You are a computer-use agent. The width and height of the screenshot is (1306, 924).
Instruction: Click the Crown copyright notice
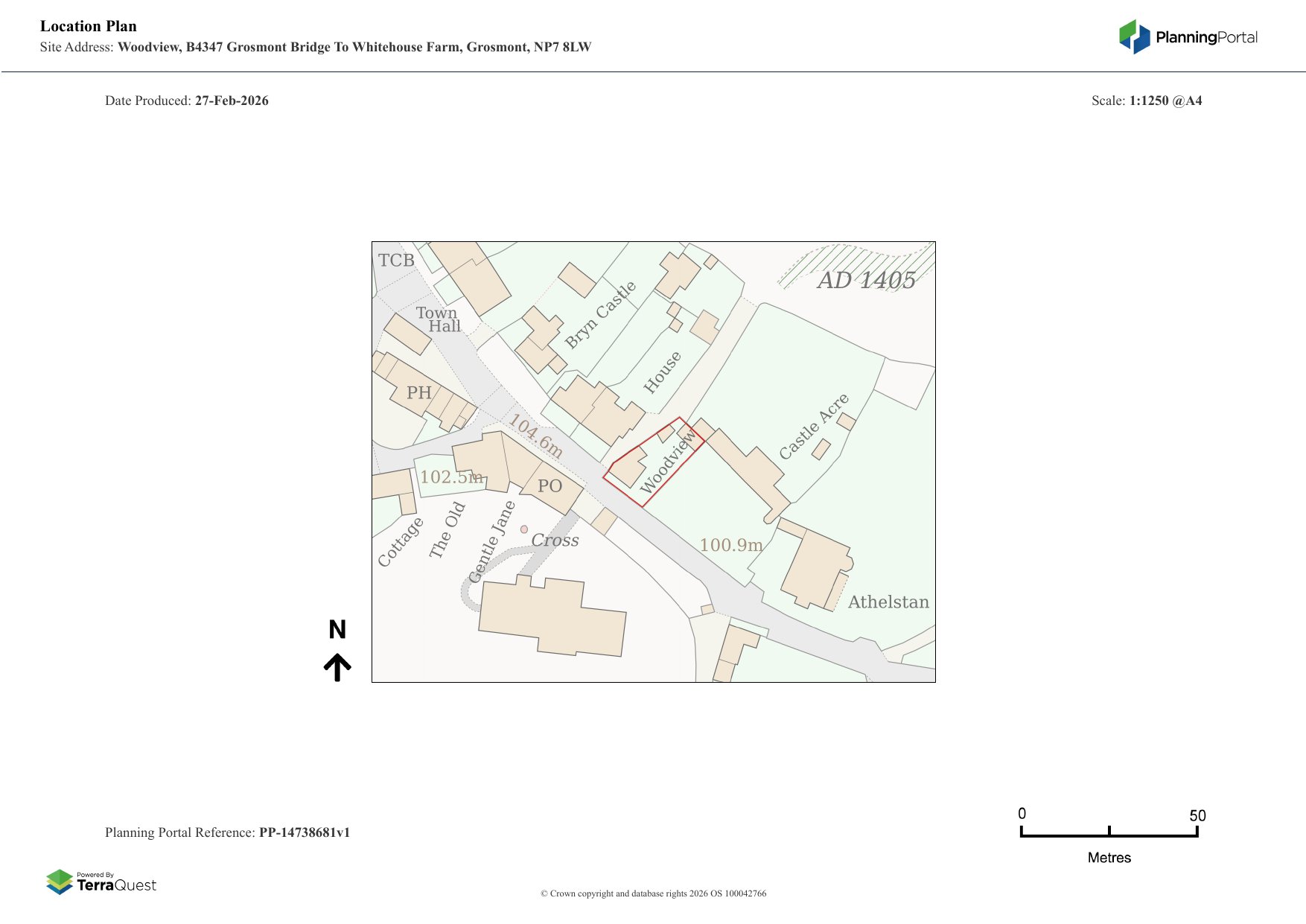coord(653,893)
